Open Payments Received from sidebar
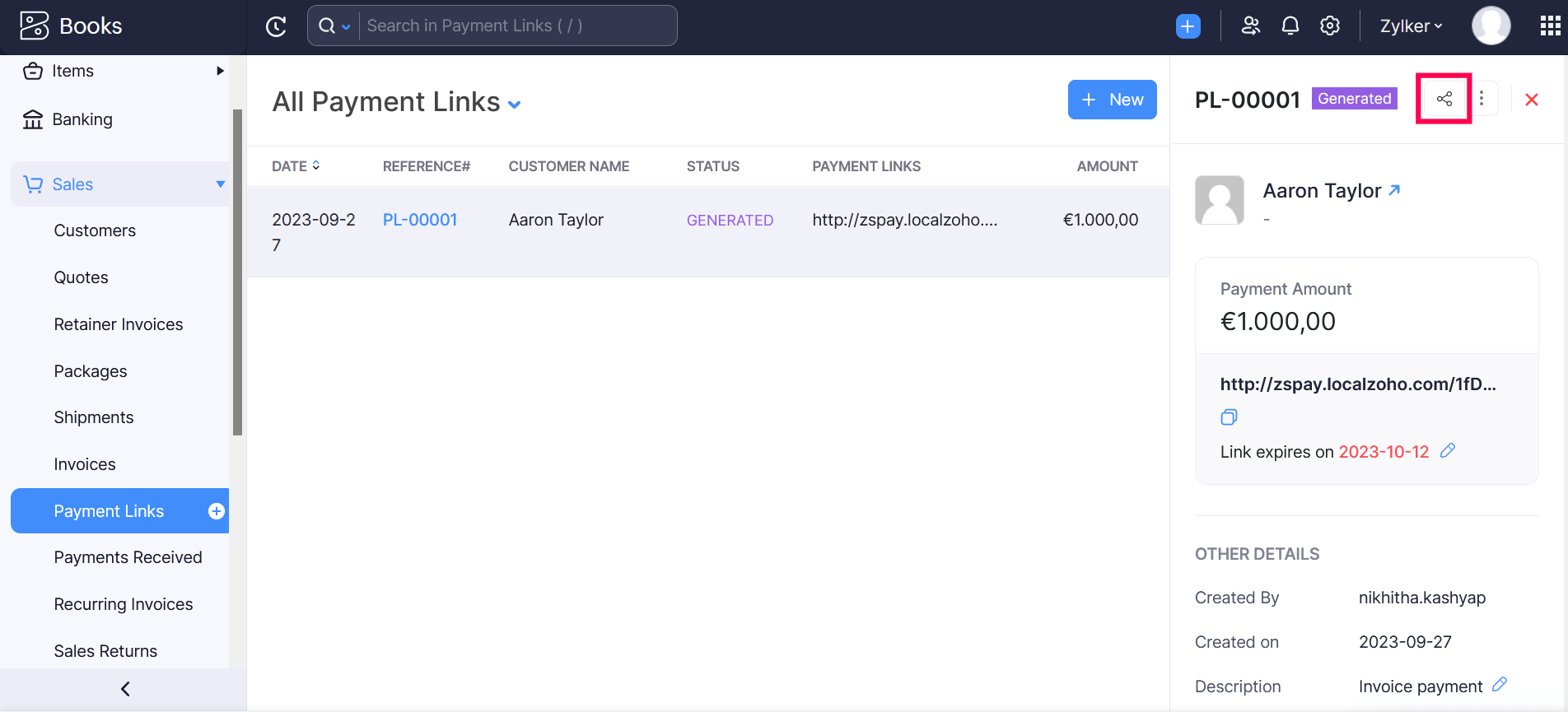 (x=128, y=557)
